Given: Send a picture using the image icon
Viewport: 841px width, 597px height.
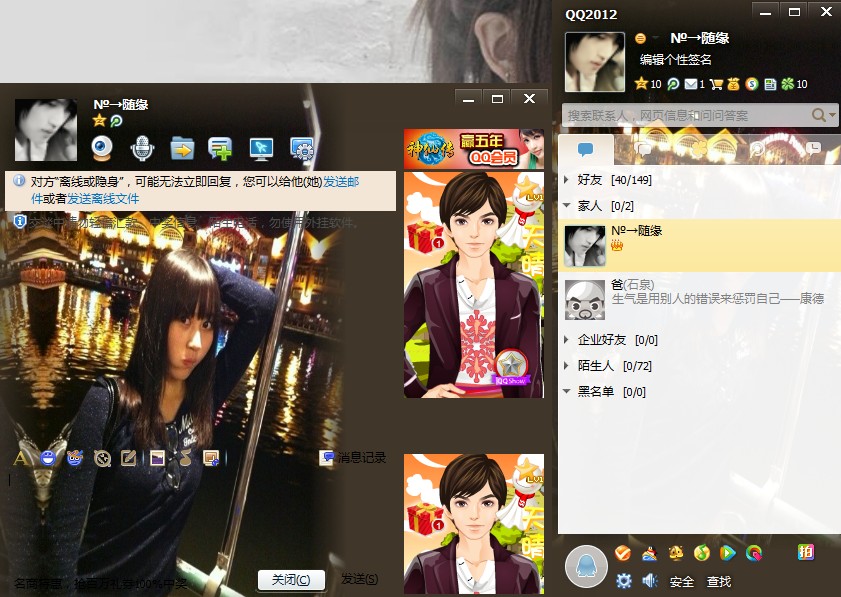Looking at the screenshot, I should coord(157,458).
